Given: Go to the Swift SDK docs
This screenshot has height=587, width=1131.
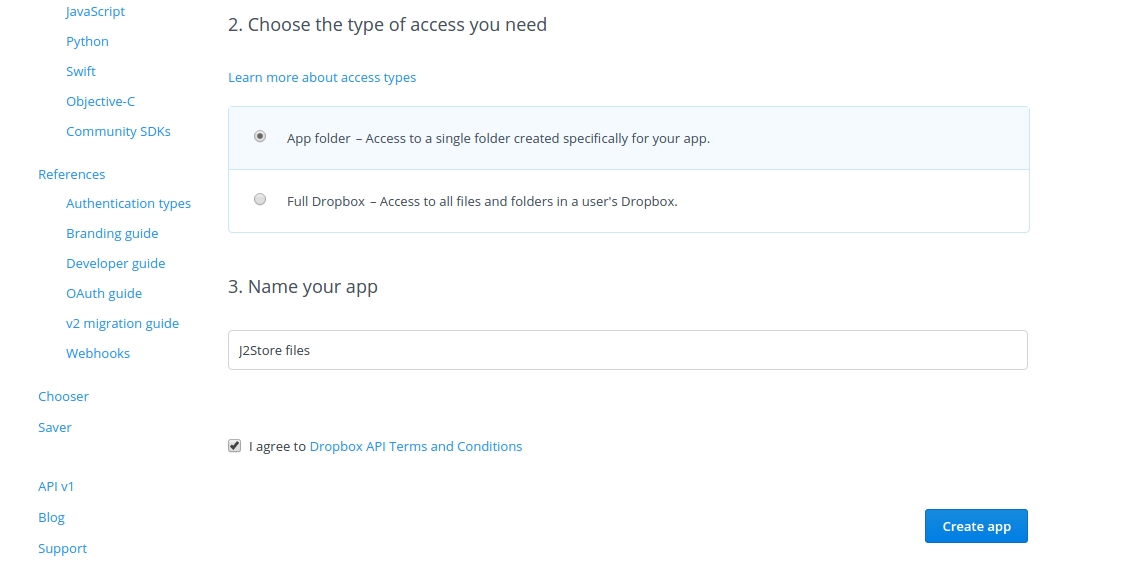Looking at the screenshot, I should coord(81,71).
